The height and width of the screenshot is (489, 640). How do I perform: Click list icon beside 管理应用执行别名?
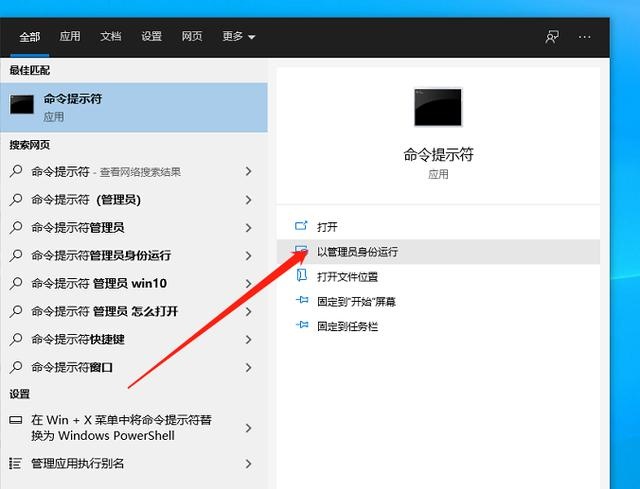click(x=16, y=463)
